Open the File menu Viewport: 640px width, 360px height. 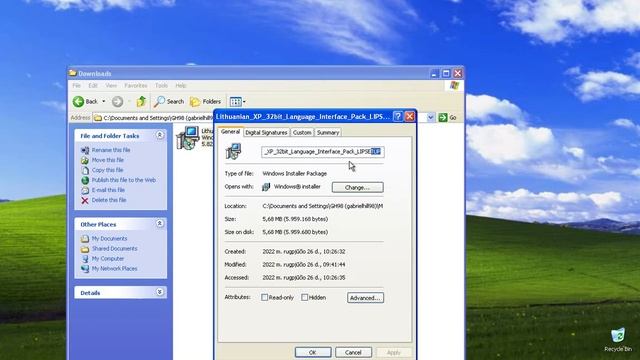(76, 86)
